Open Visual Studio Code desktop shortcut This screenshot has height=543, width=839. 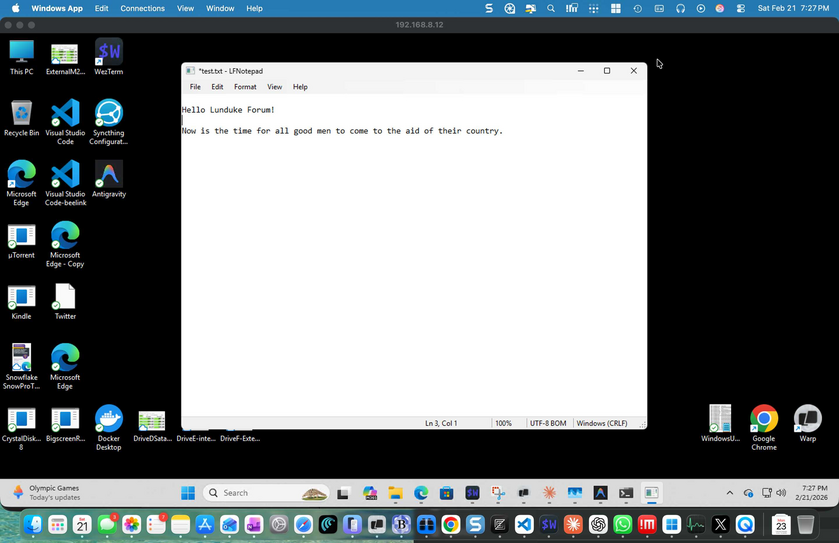click(x=65, y=113)
